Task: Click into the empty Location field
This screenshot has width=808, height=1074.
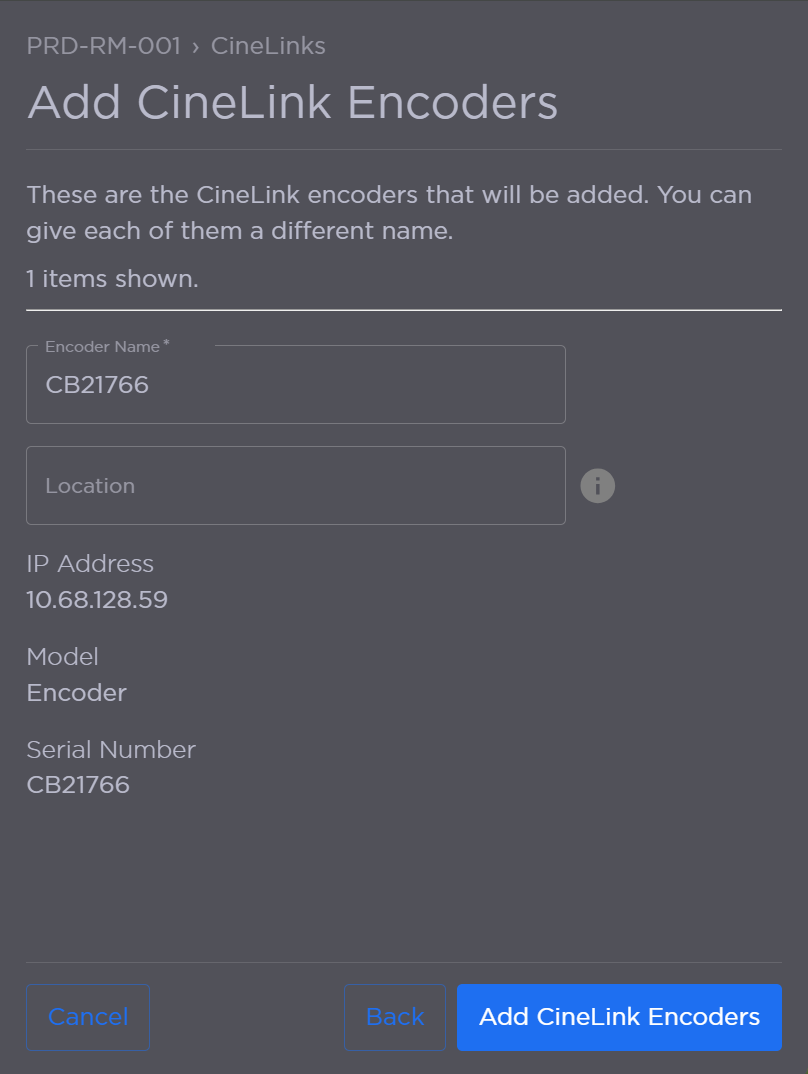Action: click(296, 485)
